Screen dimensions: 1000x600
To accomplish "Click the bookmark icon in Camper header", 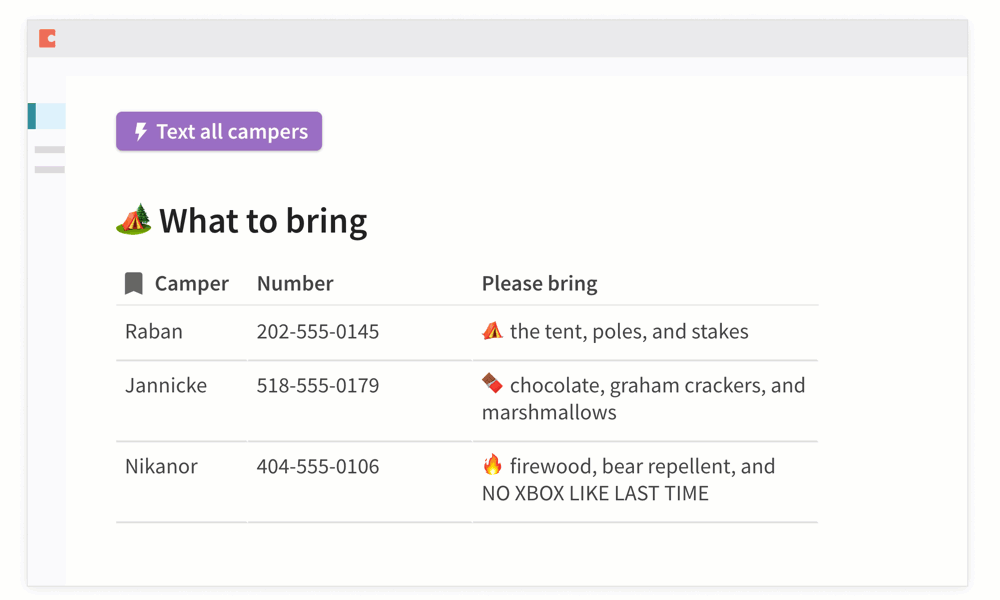I will coord(134,284).
